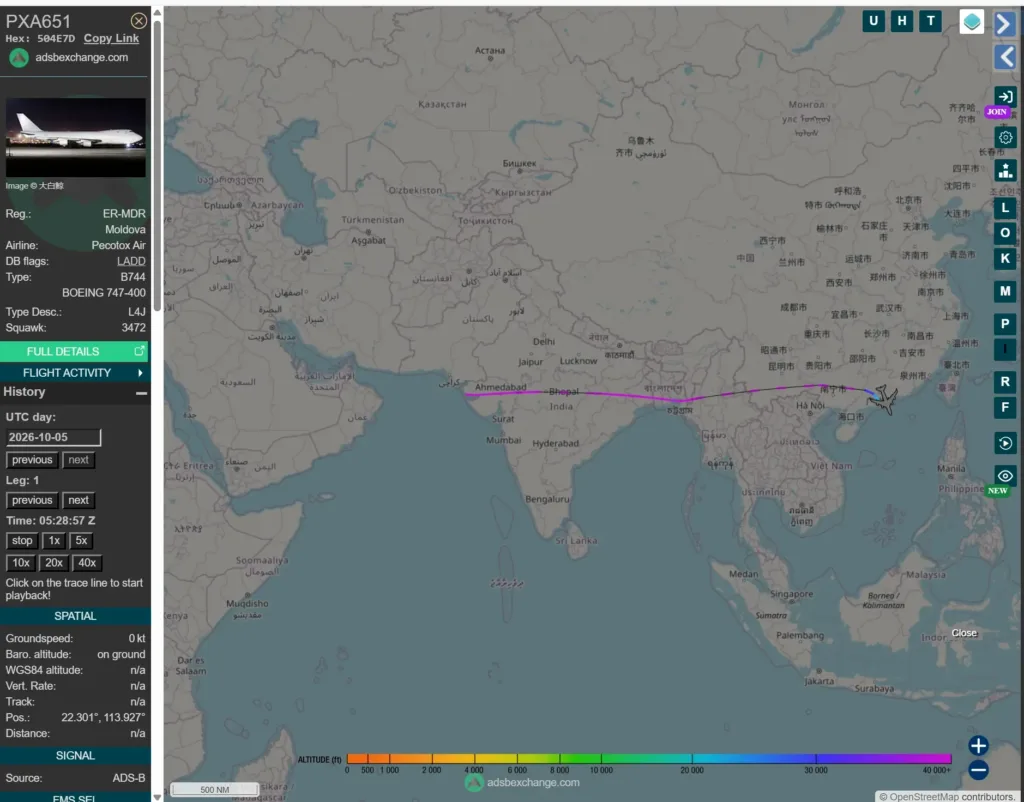Click the altitude color legend bar
The width and height of the screenshot is (1024, 802).
pos(648,759)
